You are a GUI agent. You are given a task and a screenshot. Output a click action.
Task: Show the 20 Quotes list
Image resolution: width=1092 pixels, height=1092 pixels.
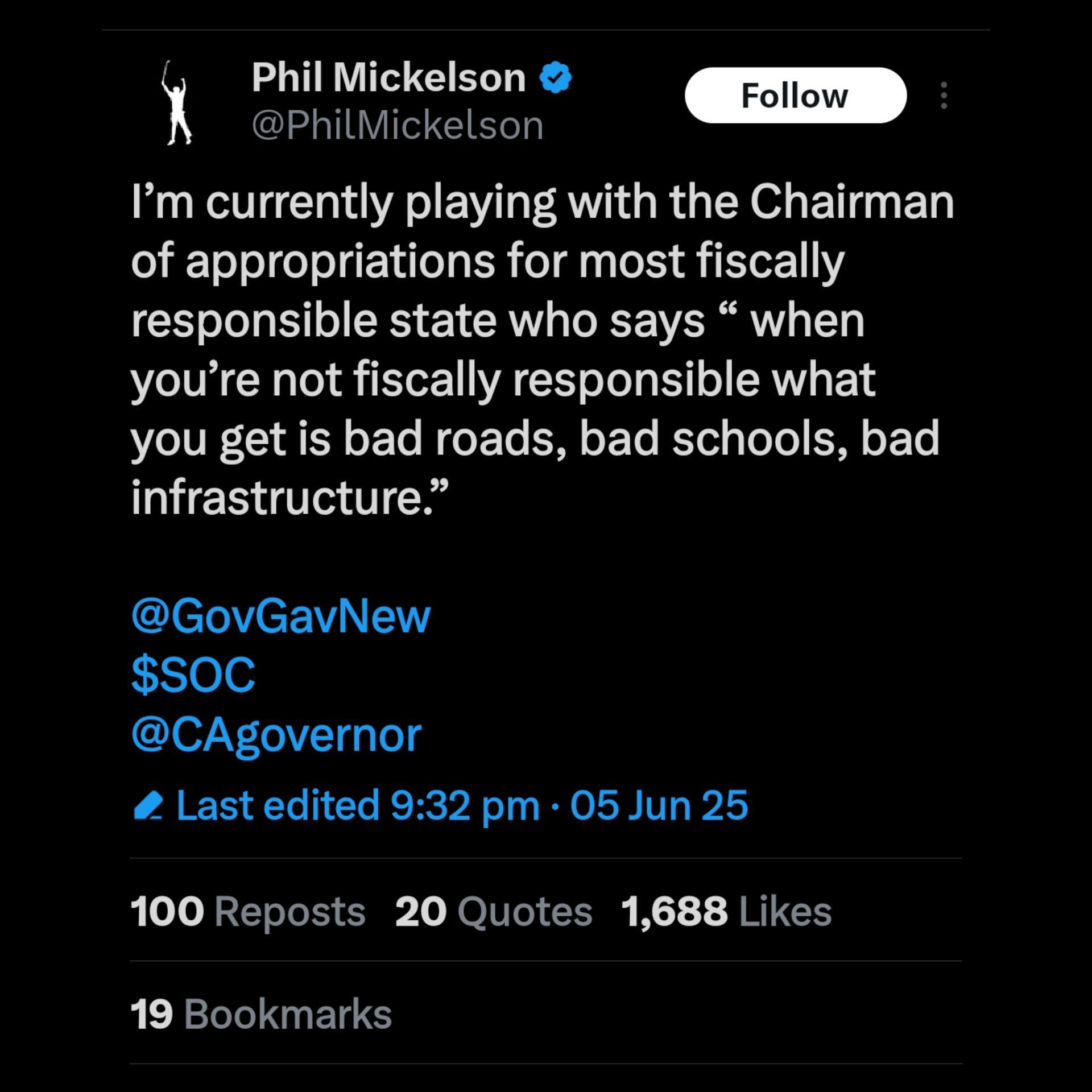pos(493,912)
